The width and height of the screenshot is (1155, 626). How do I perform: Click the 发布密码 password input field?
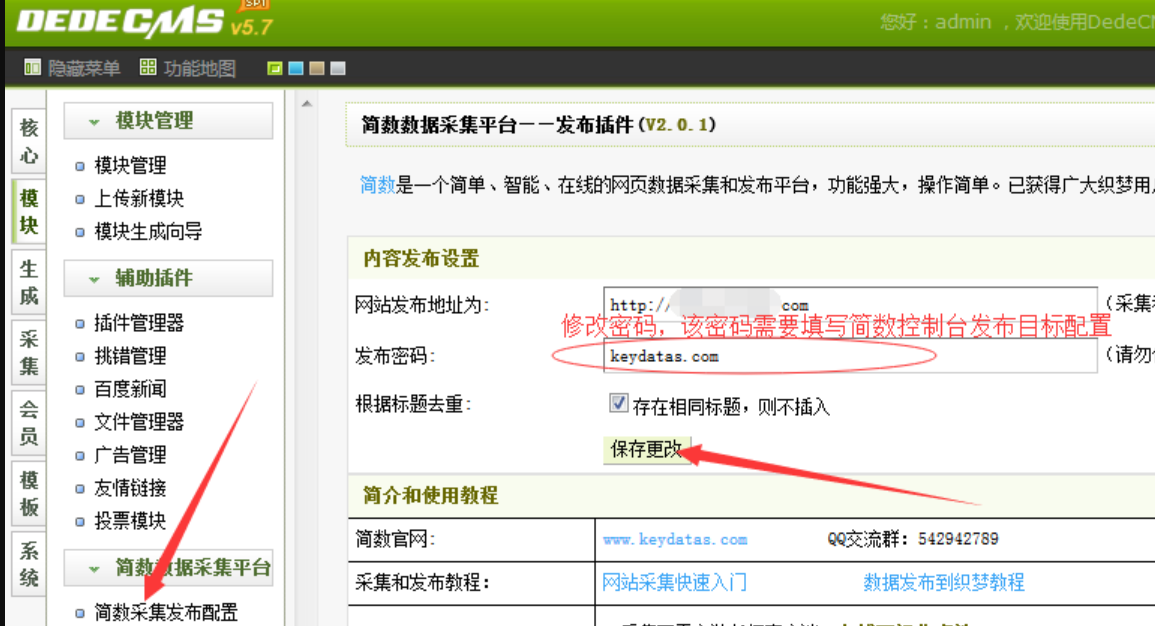850,356
